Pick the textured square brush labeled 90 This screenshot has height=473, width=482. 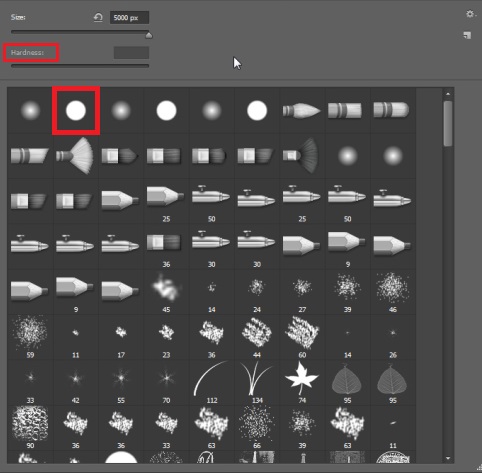30,427
